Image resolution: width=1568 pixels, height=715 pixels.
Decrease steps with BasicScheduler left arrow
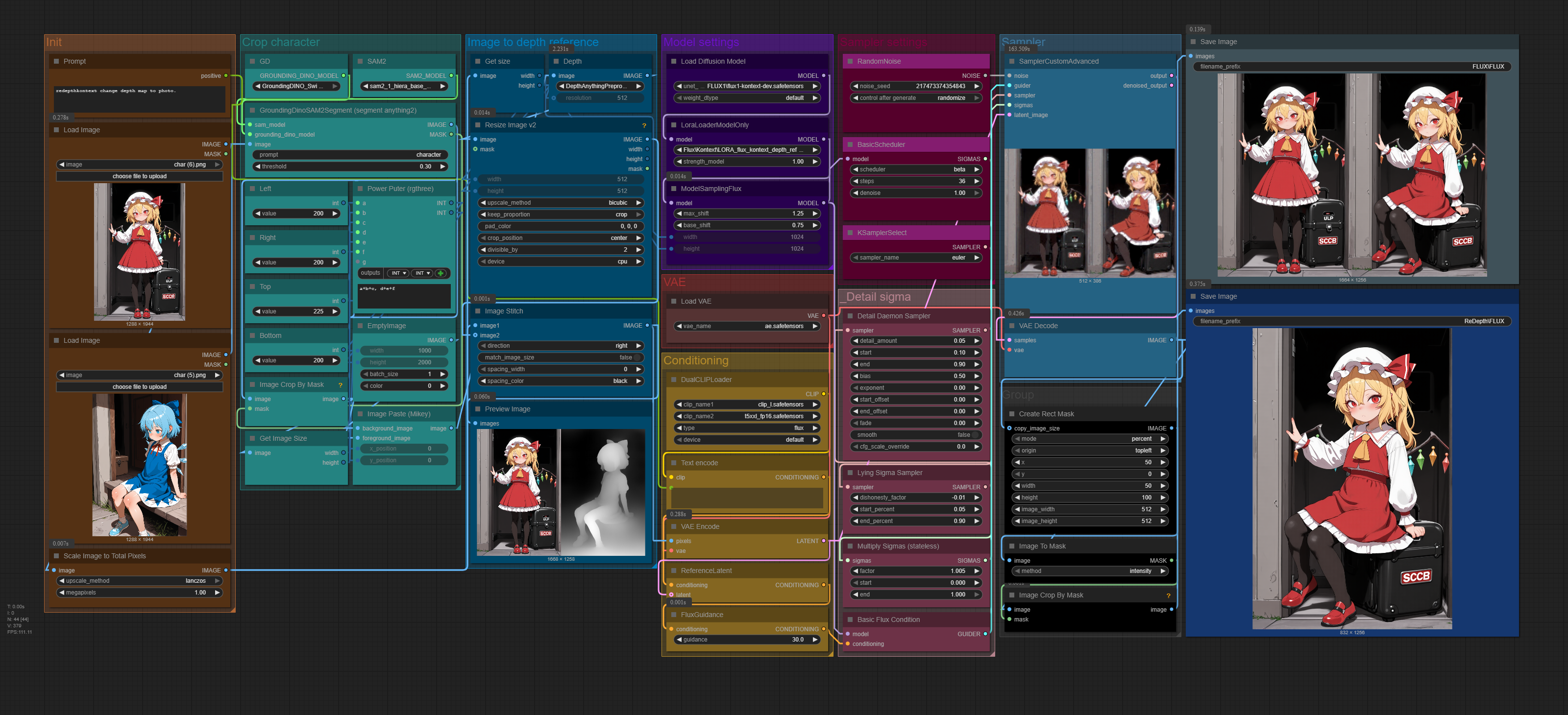point(855,181)
